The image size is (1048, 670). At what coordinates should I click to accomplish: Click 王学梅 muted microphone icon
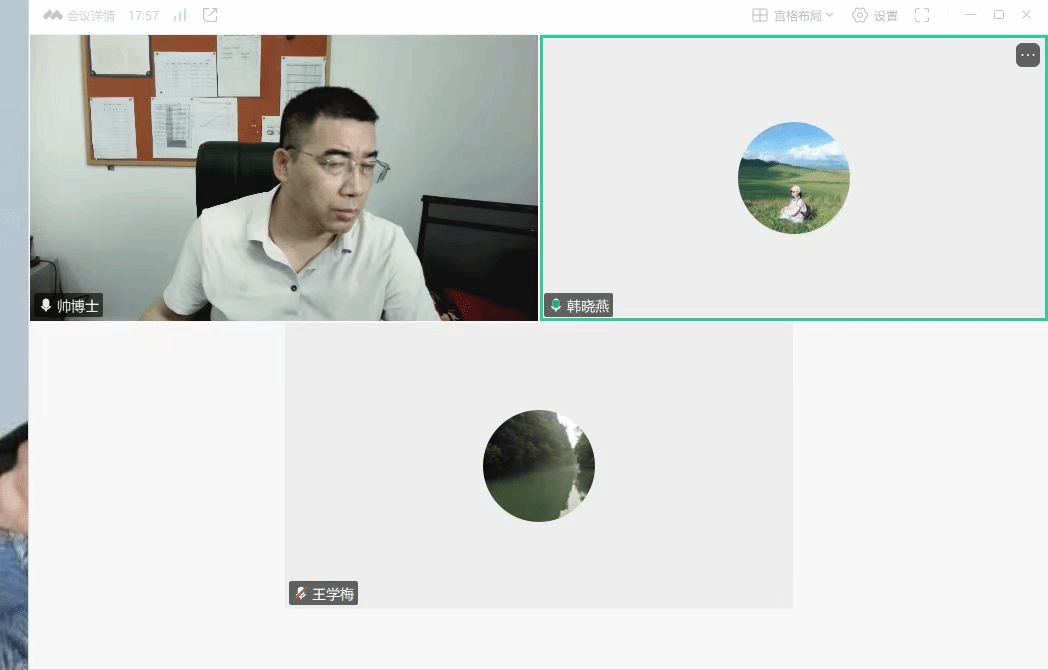point(300,594)
